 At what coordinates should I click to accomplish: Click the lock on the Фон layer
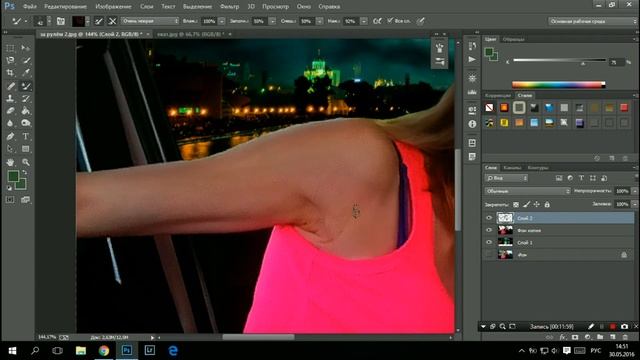(x=624, y=255)
